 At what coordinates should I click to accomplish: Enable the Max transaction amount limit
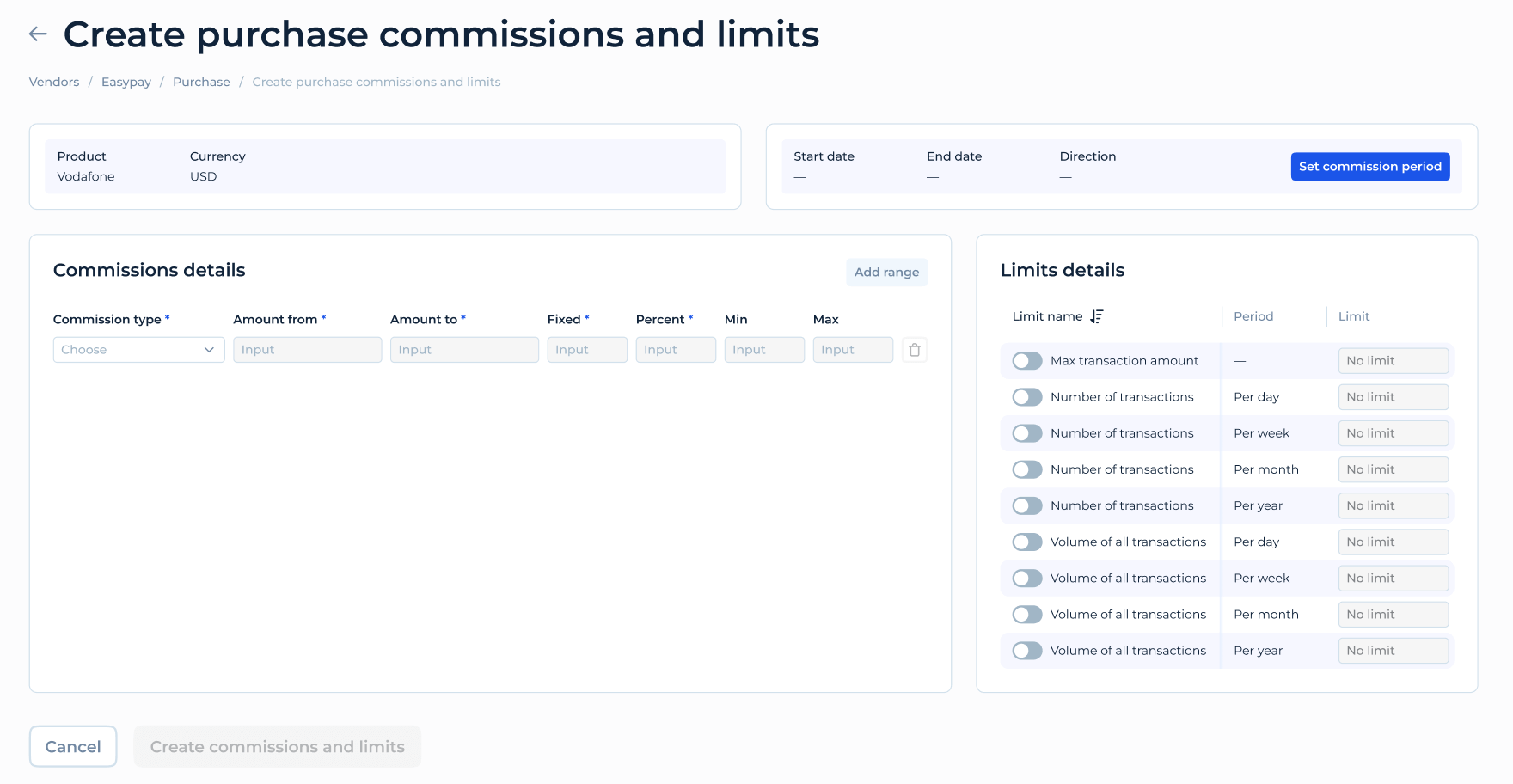pyautogui.click(x=1026, y=361)
